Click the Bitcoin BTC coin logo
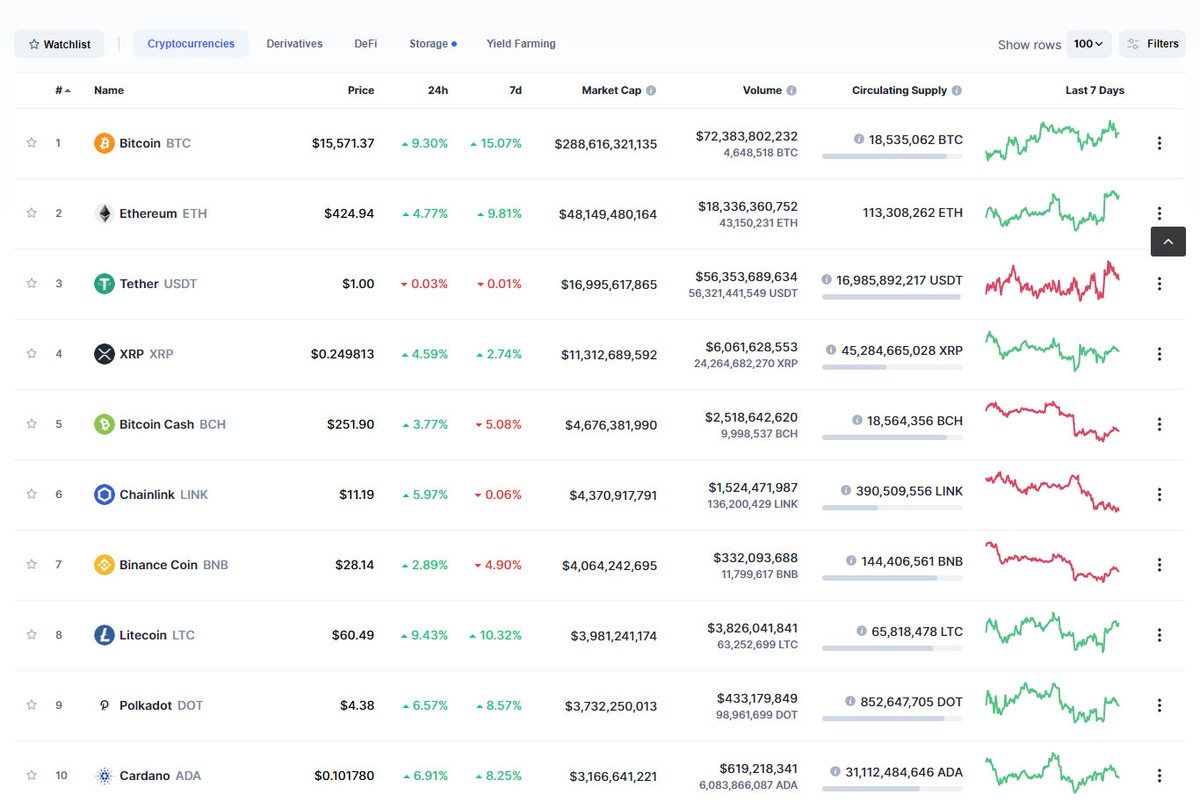 tap(103, 143)
